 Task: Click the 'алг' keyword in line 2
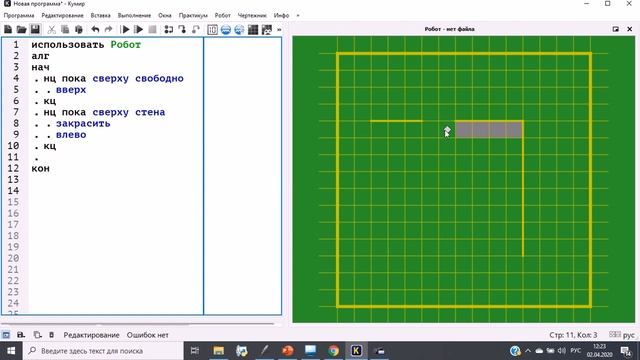[x=40, y=56]
